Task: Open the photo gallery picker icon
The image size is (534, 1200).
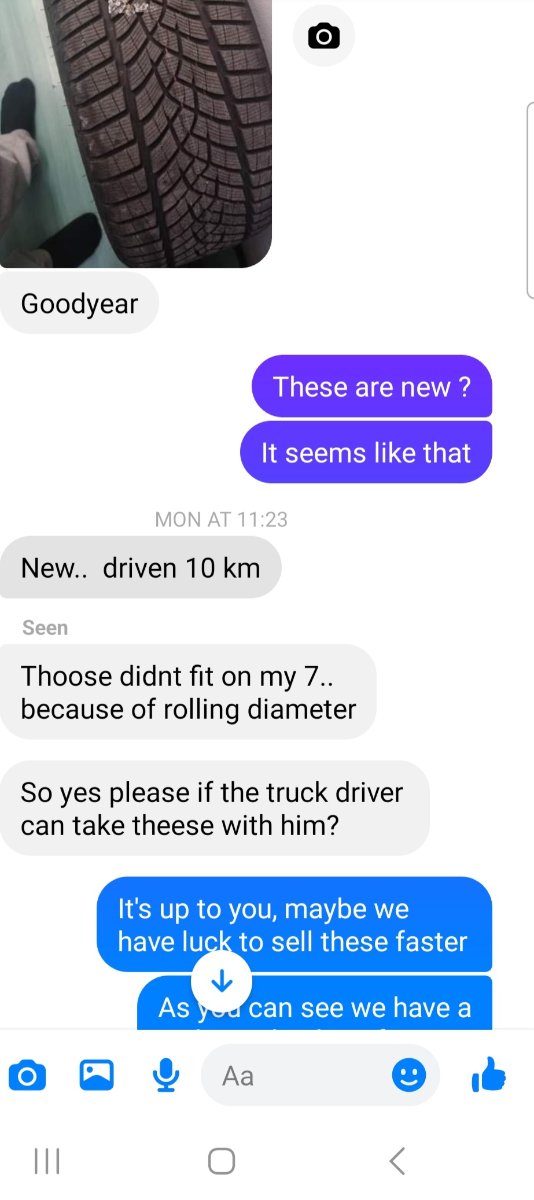Action: point(96,1076)
